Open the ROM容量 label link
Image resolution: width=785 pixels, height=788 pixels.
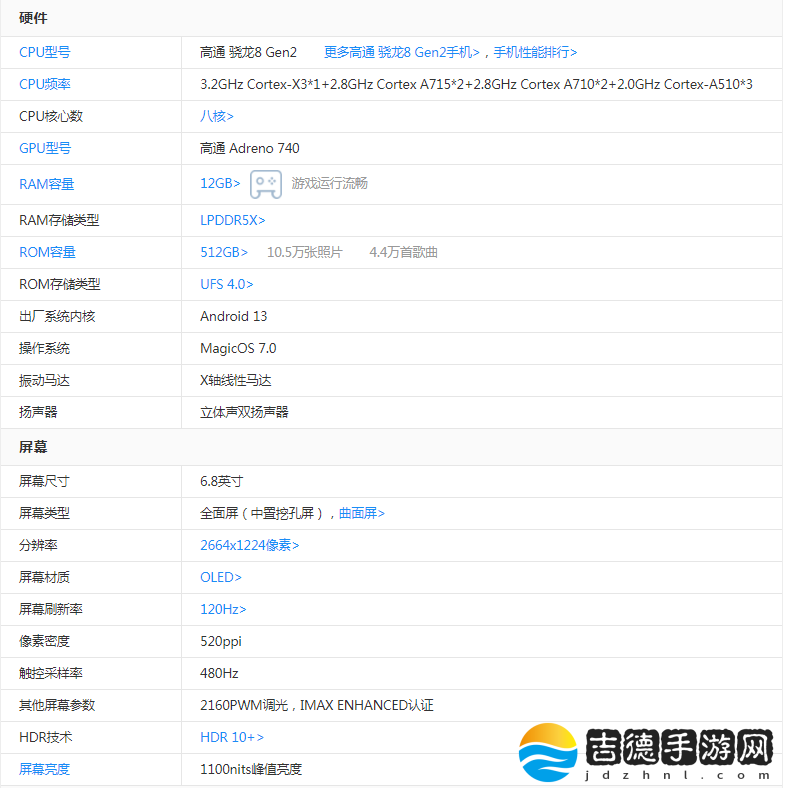click(47, 252)
